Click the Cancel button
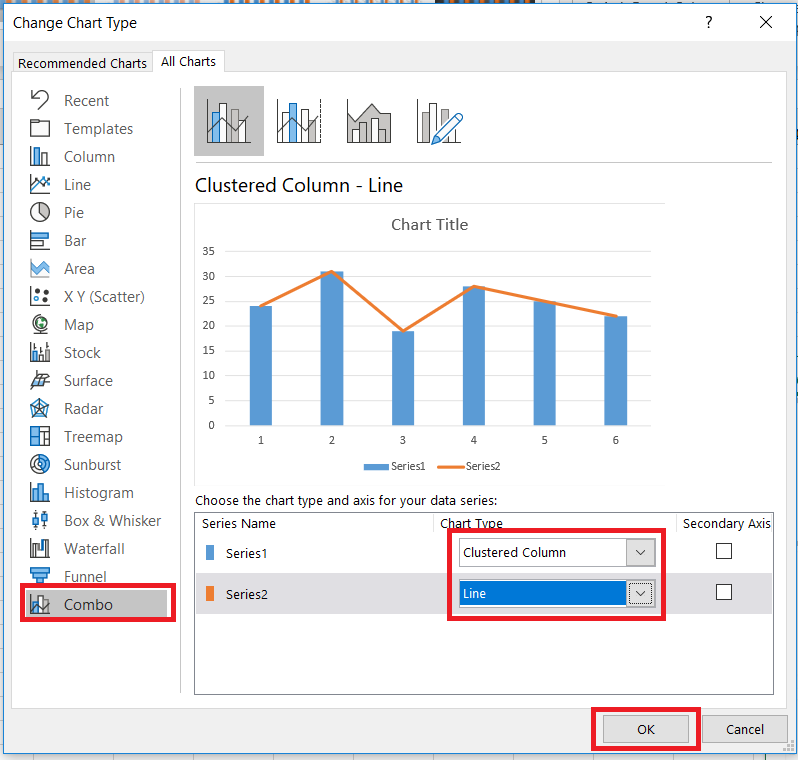 click(x=744, y=729)
